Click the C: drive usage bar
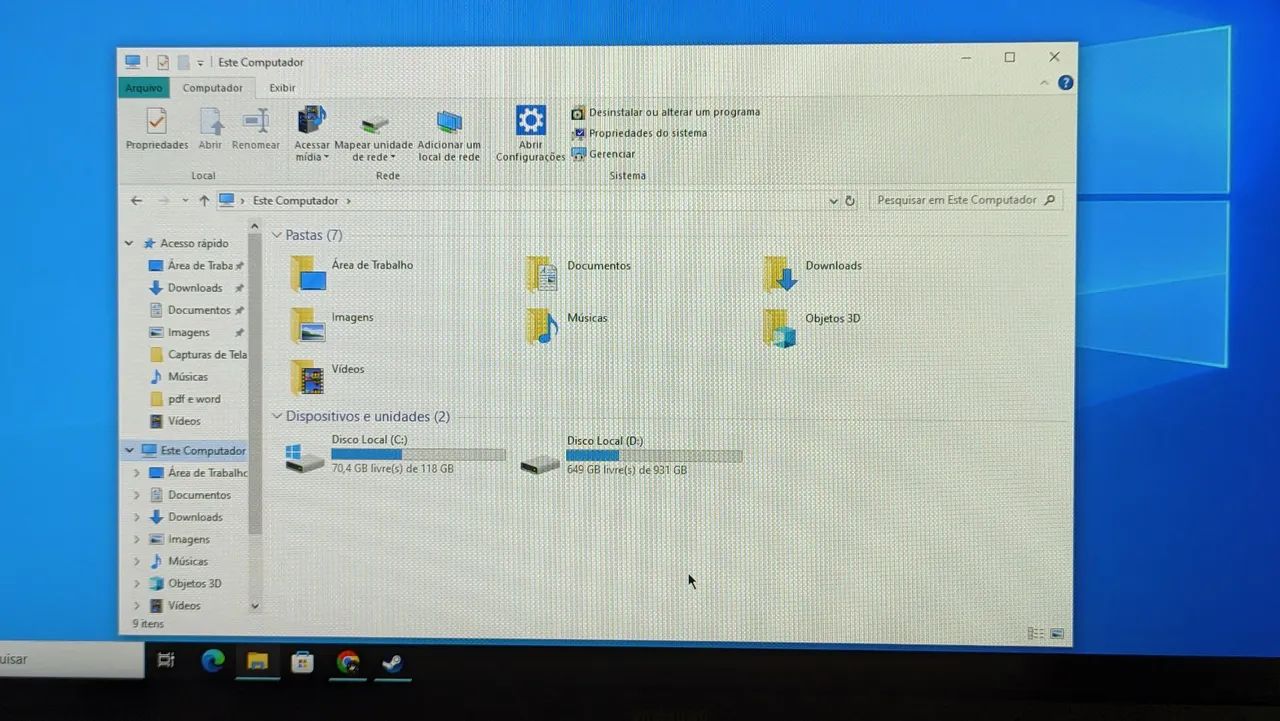 click(x=418, y=454)
